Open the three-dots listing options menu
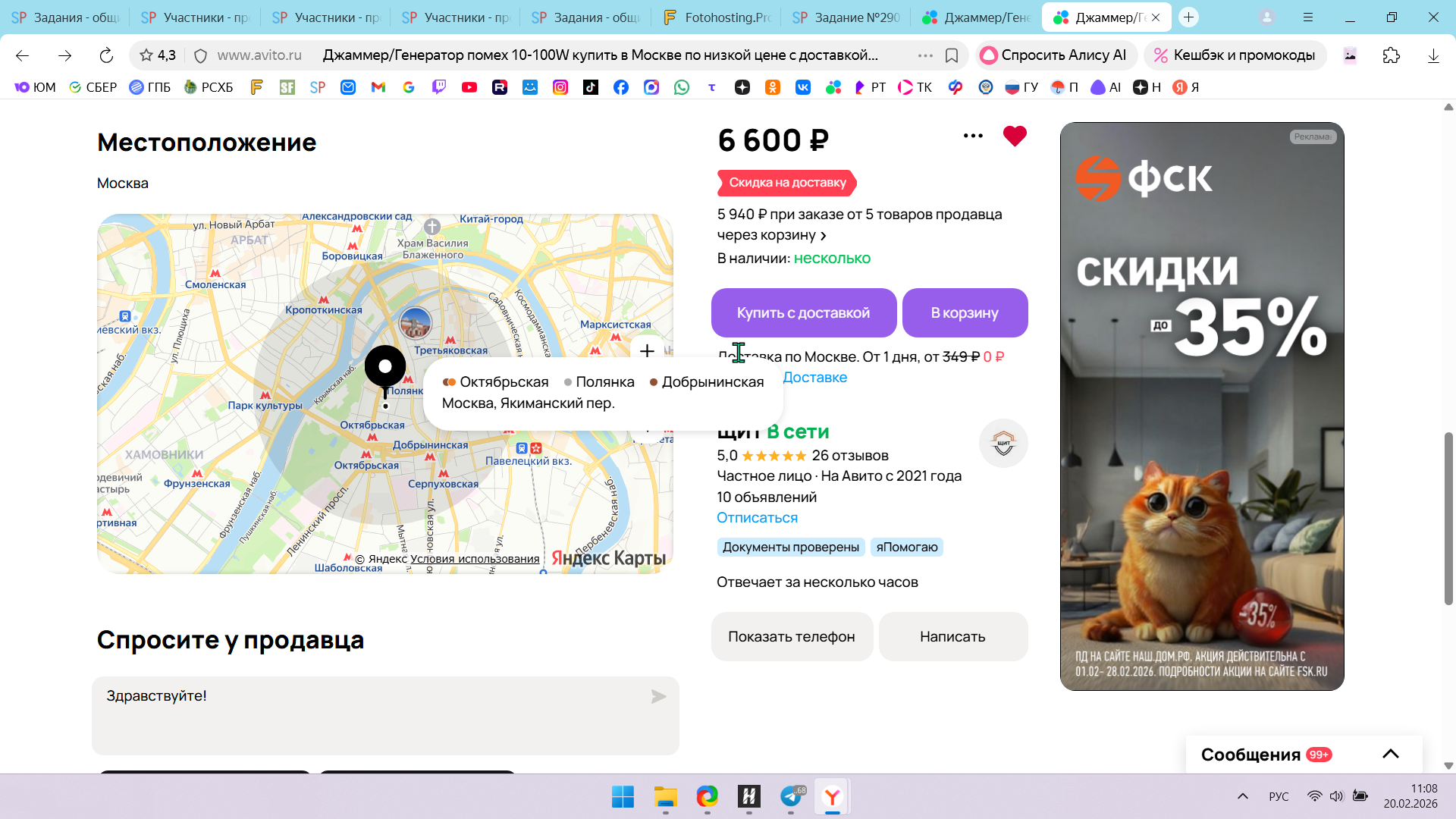 [973, 136]
